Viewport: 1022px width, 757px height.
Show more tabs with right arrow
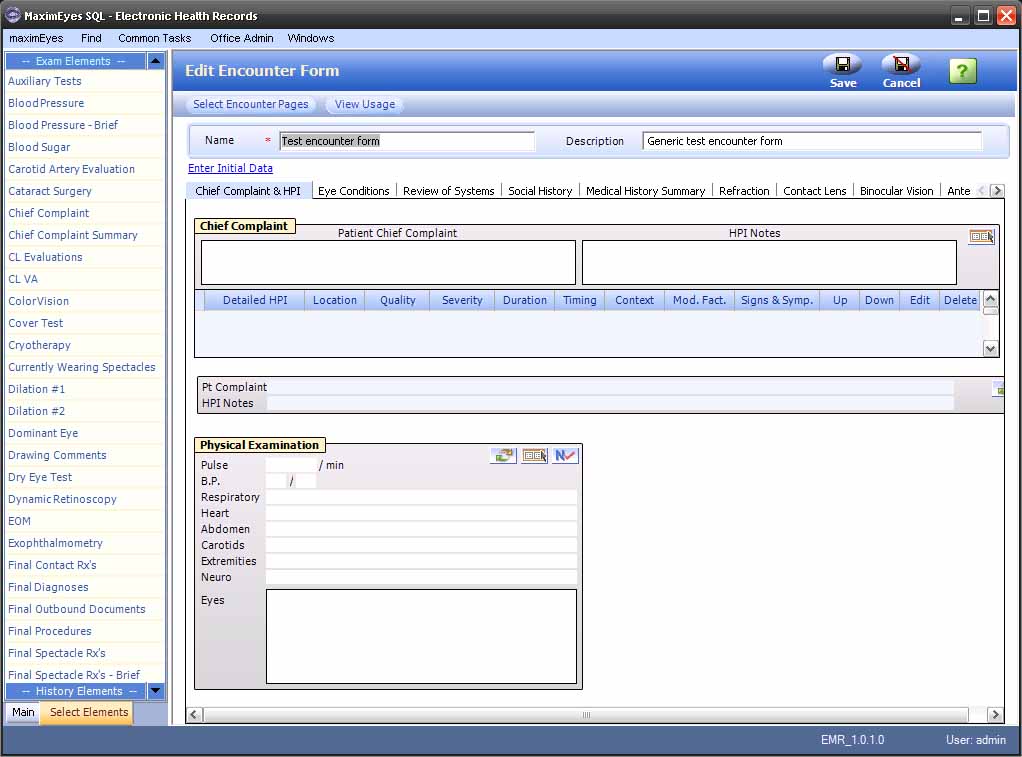997,190
